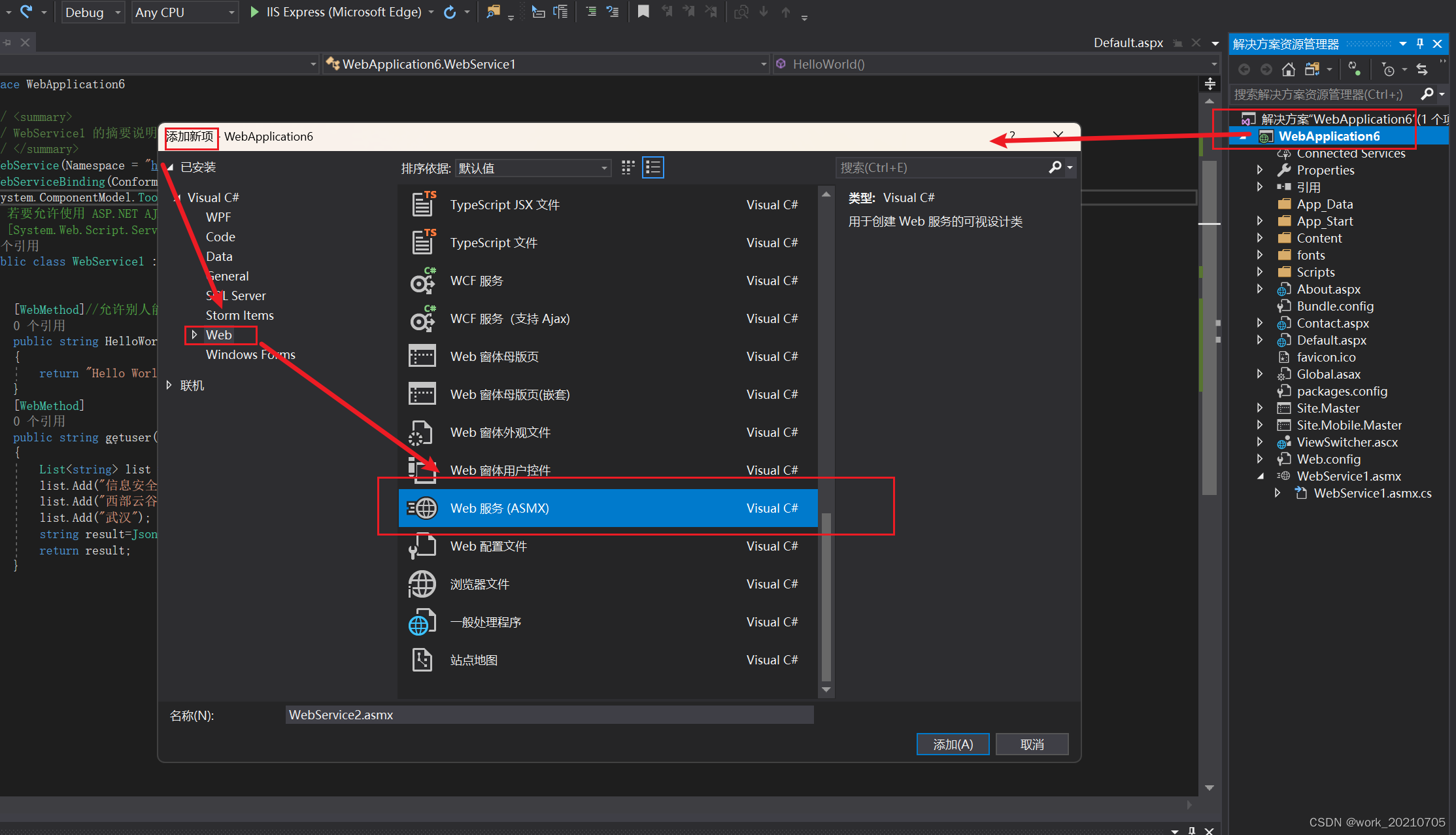Click the 名称 file name input field
Viewport: 1456px width, 835px height.
[x=549, y=715]
